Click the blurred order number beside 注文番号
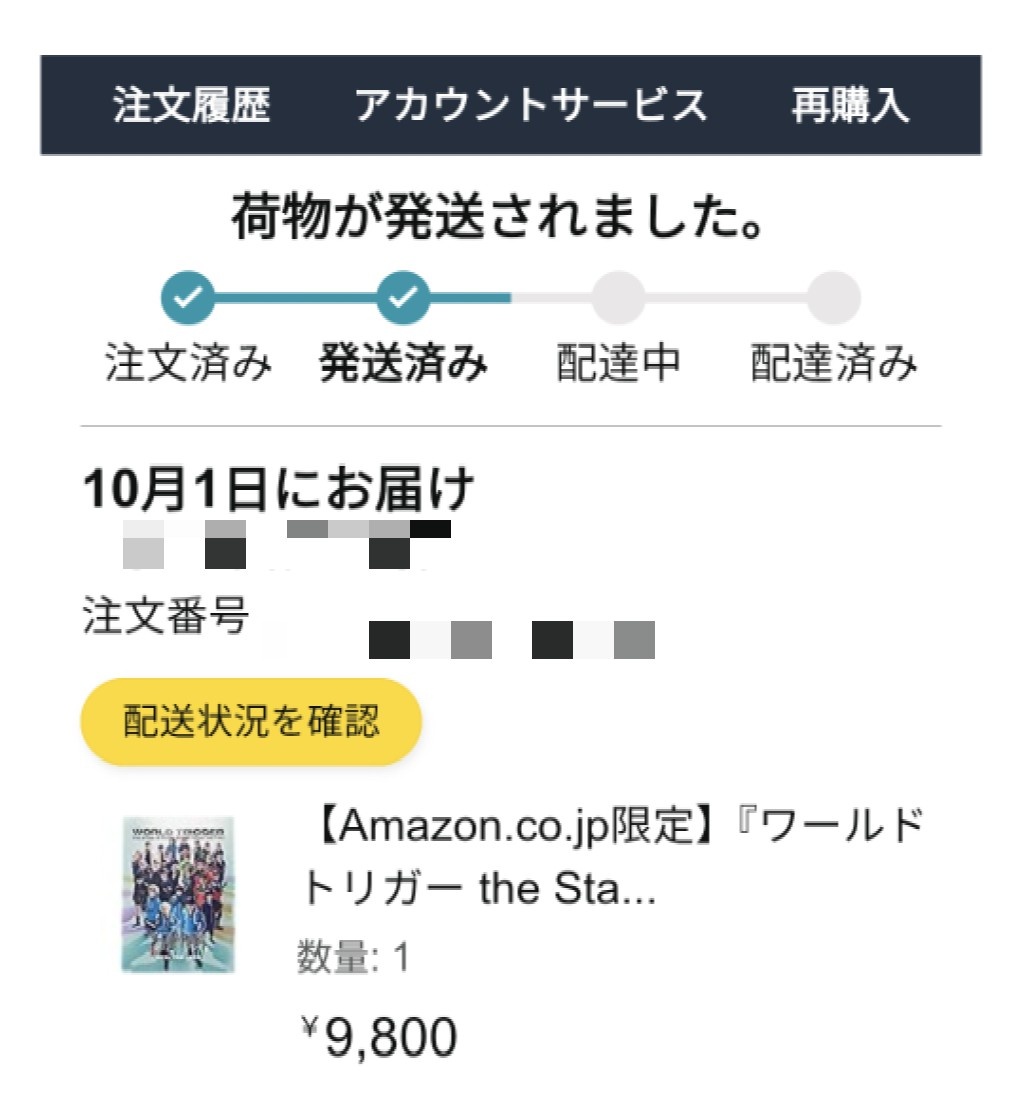Image resolution: width=1024 pixels, height=1098 pixels. point(511,640)
